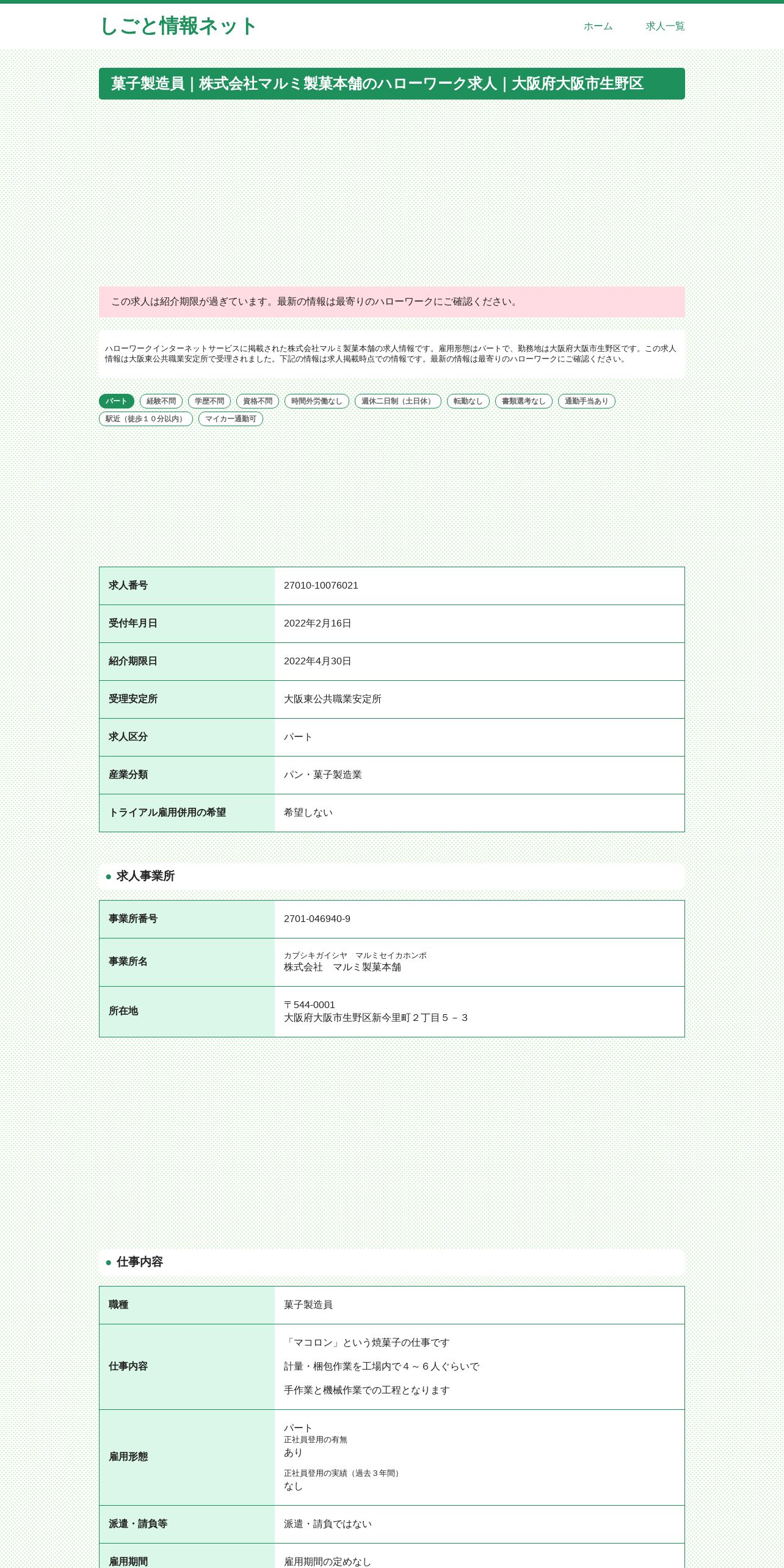Open the しごと情報ネット site logo

point(178,26)
